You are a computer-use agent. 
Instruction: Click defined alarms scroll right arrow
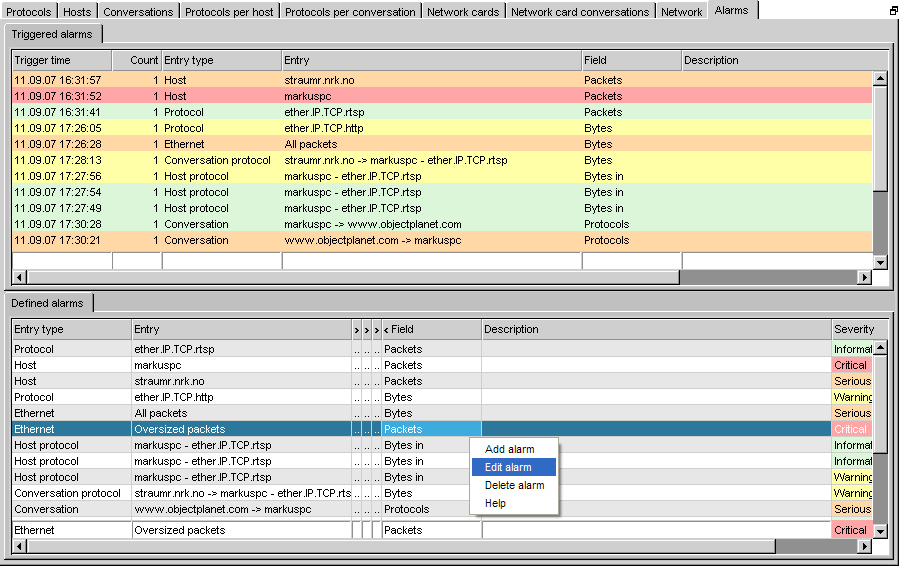(865, 547)
